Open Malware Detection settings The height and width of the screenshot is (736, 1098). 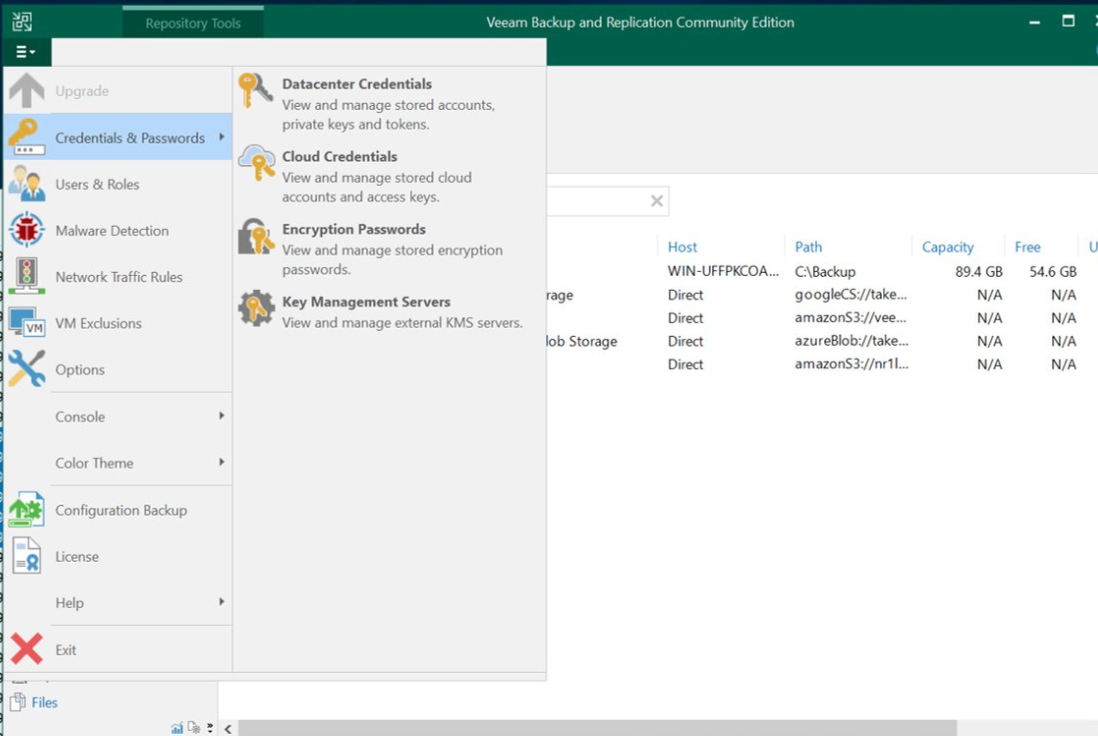118,230
